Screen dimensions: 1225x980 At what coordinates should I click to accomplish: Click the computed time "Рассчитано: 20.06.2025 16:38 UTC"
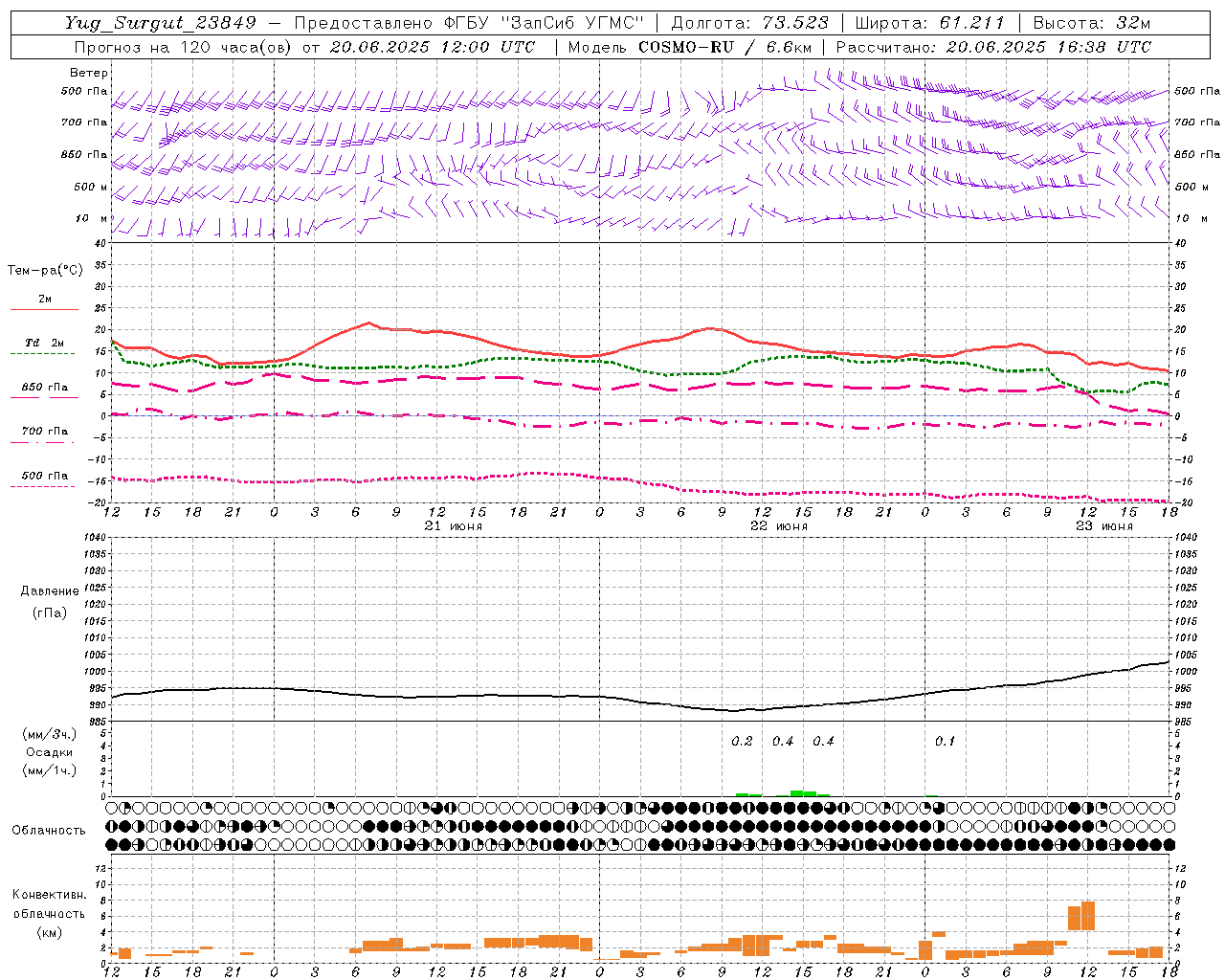(x=993, y=47)
